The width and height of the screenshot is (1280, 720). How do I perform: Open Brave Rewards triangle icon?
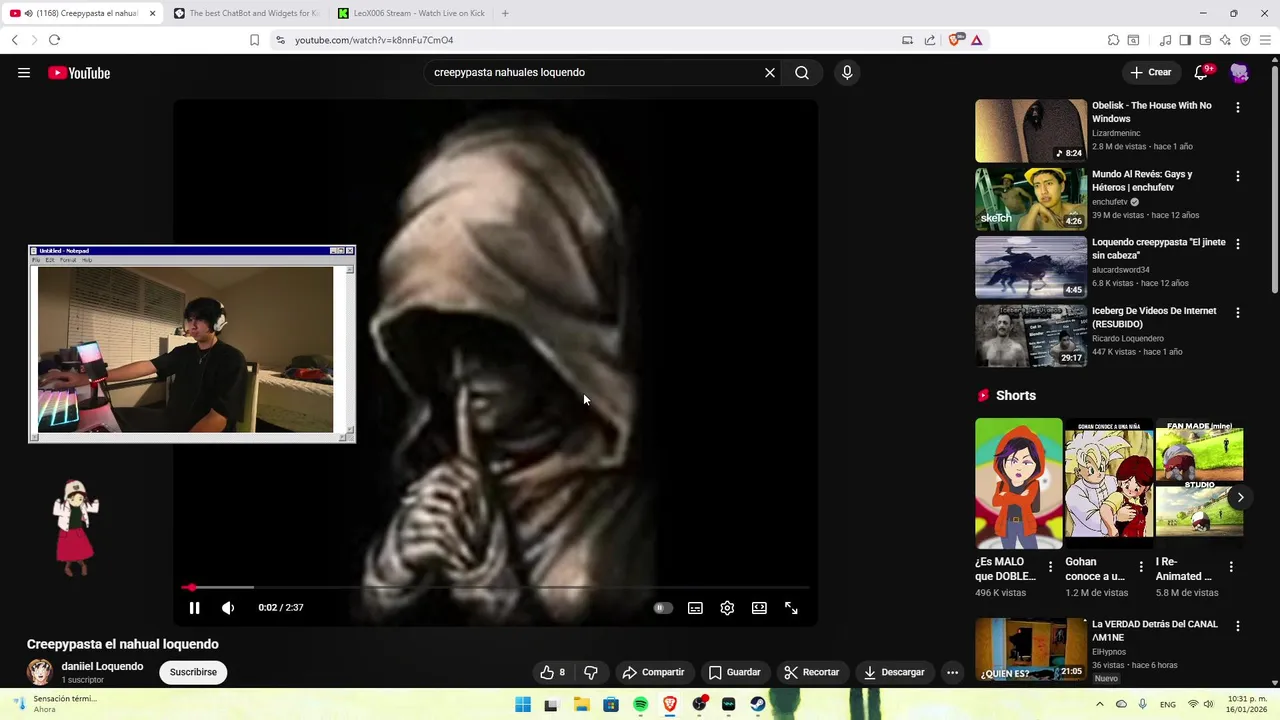(976, 40)
